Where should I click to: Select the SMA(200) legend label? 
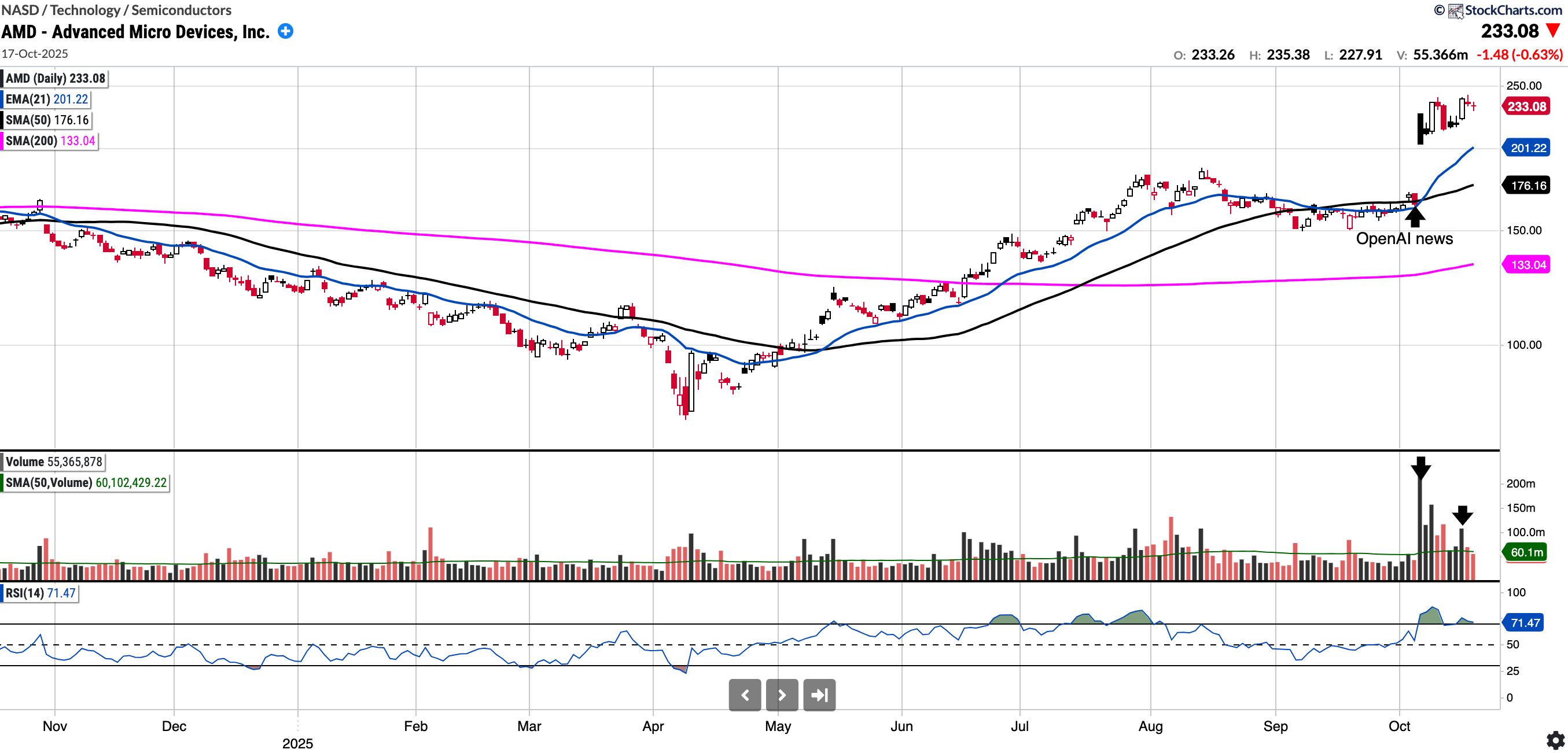50,141
